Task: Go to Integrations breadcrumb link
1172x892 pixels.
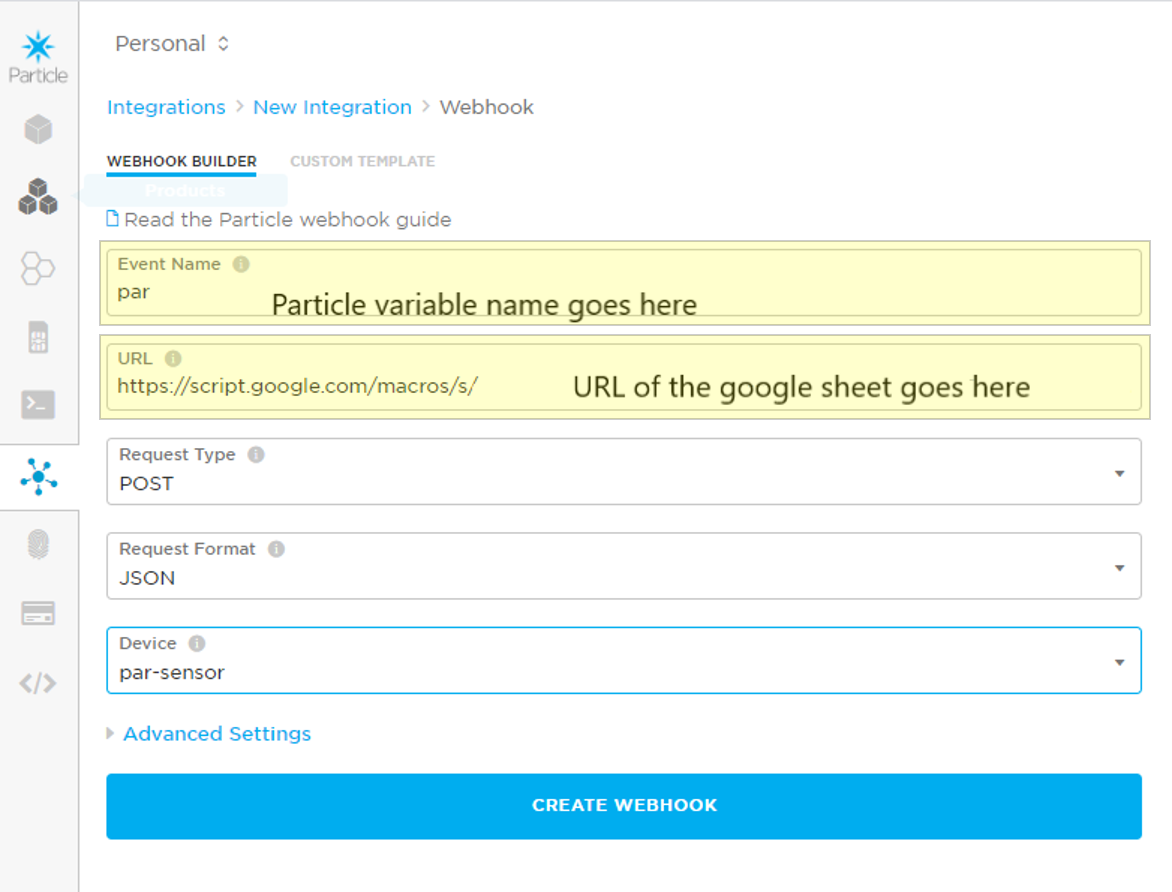Action: point(166,107)
